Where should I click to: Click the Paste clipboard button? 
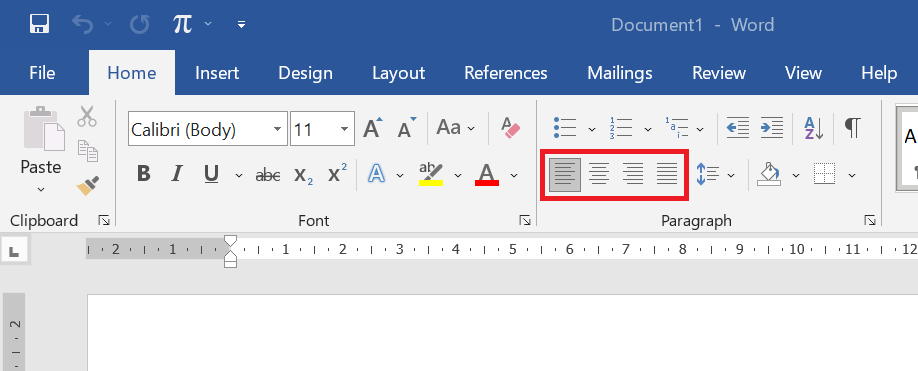pos(43,129)
